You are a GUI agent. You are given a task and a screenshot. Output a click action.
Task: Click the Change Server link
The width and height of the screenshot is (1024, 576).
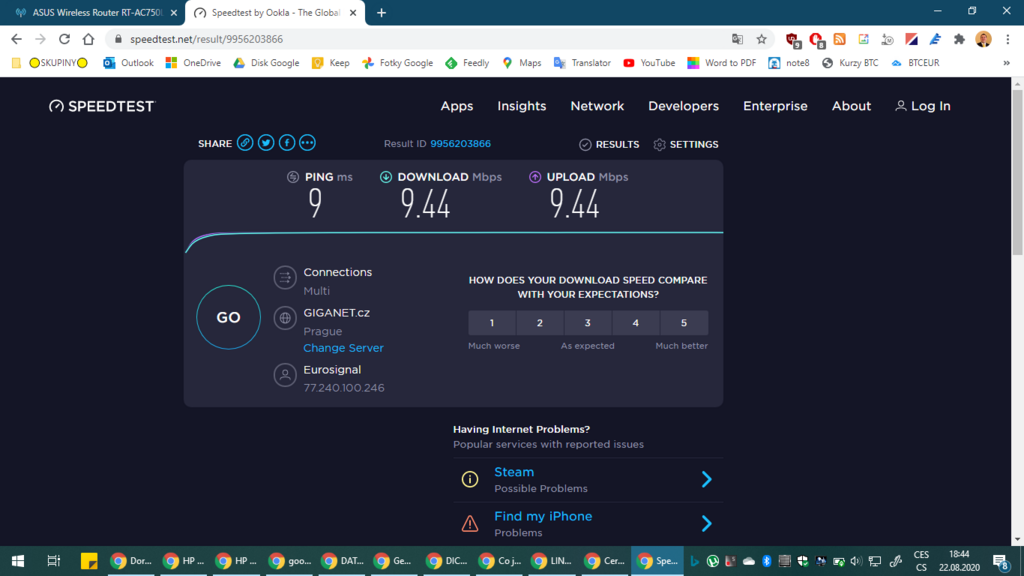[343, 348]
